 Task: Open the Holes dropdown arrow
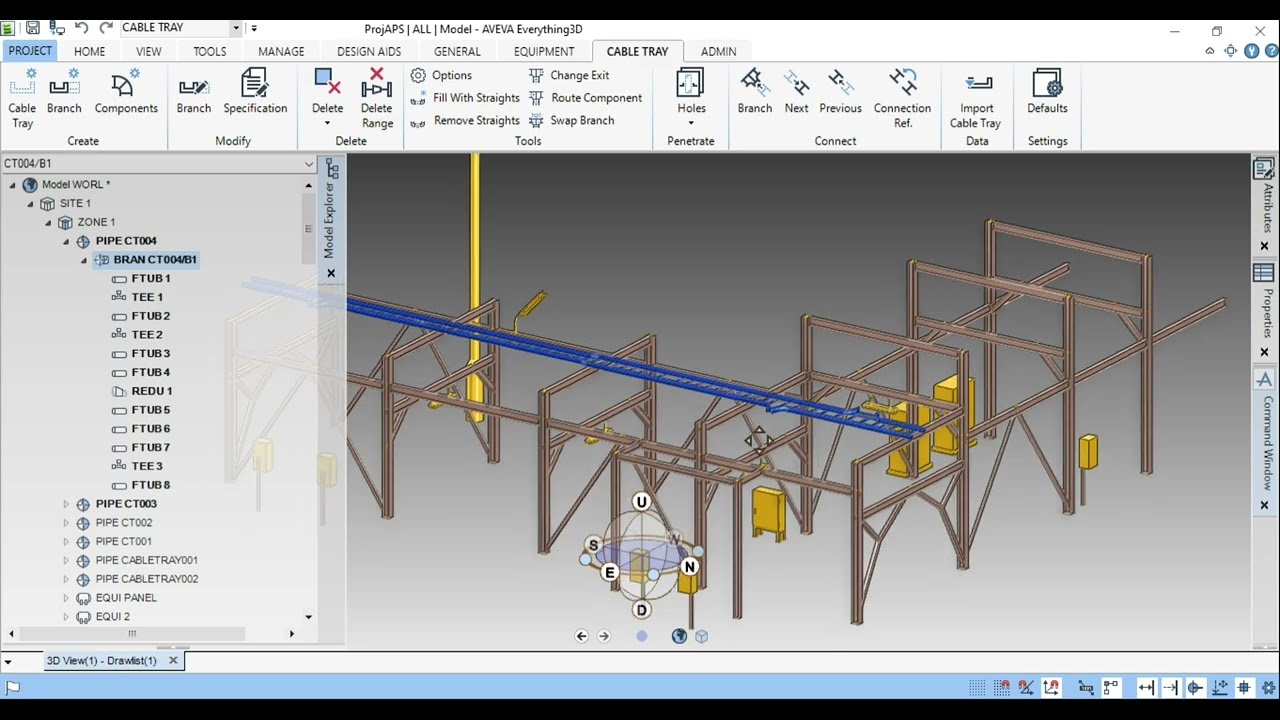pyautogui.click(x=691, y=124)
